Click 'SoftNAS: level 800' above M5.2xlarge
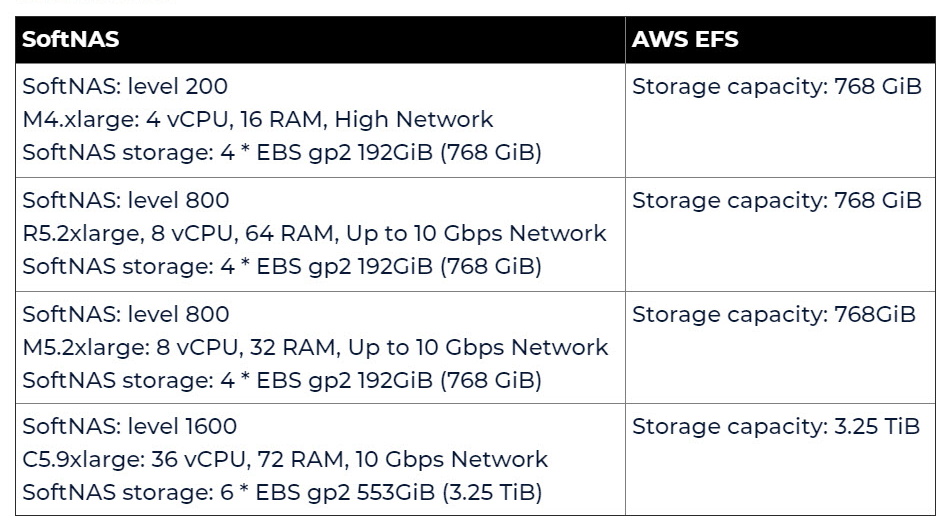Screen dimensions: 952x528 coord(125,314)
